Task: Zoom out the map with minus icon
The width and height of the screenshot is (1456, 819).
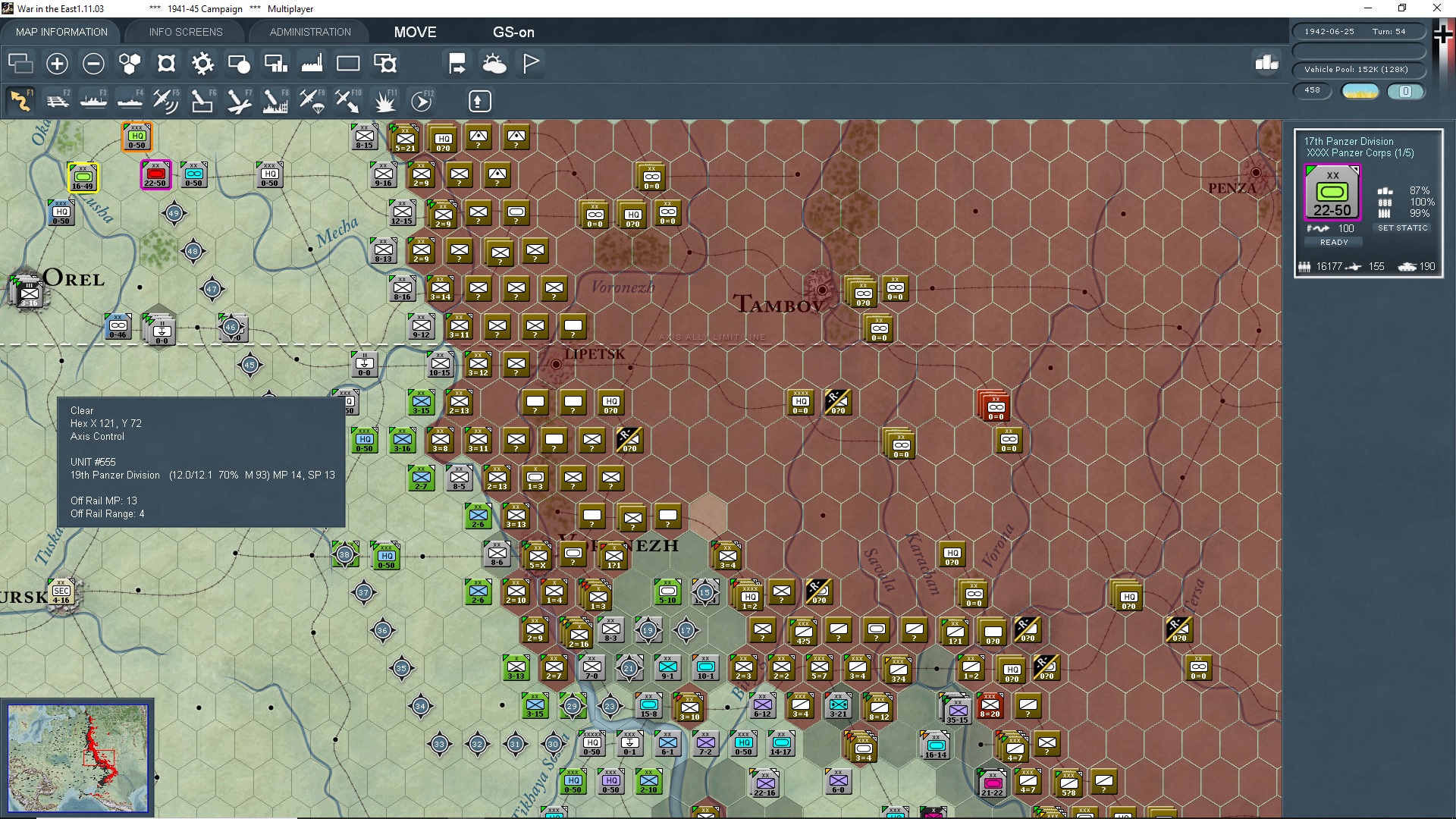Action: (x=93, y=64)
